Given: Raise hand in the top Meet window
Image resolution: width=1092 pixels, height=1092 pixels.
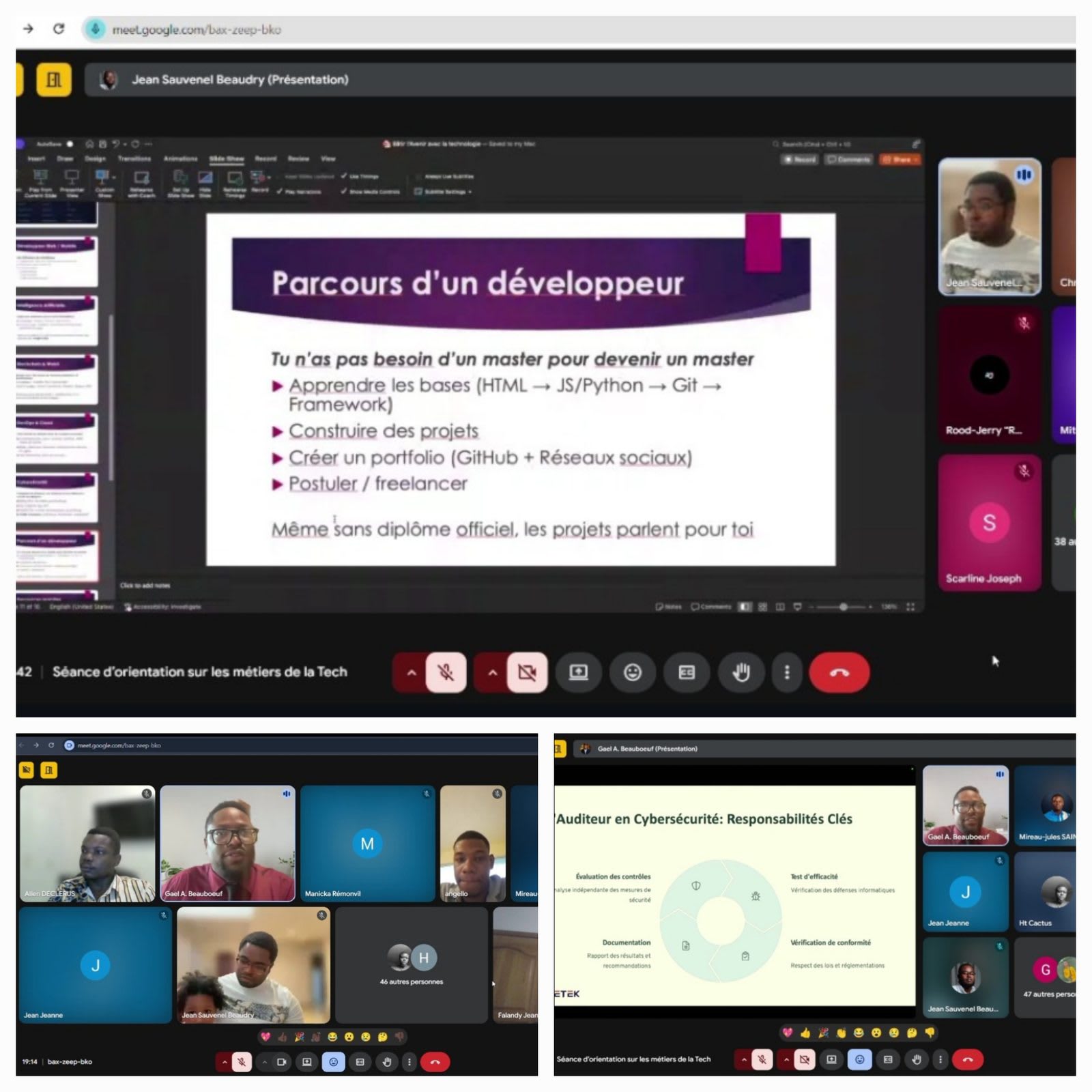Looking at the screenshot, I should pos(741,673).
